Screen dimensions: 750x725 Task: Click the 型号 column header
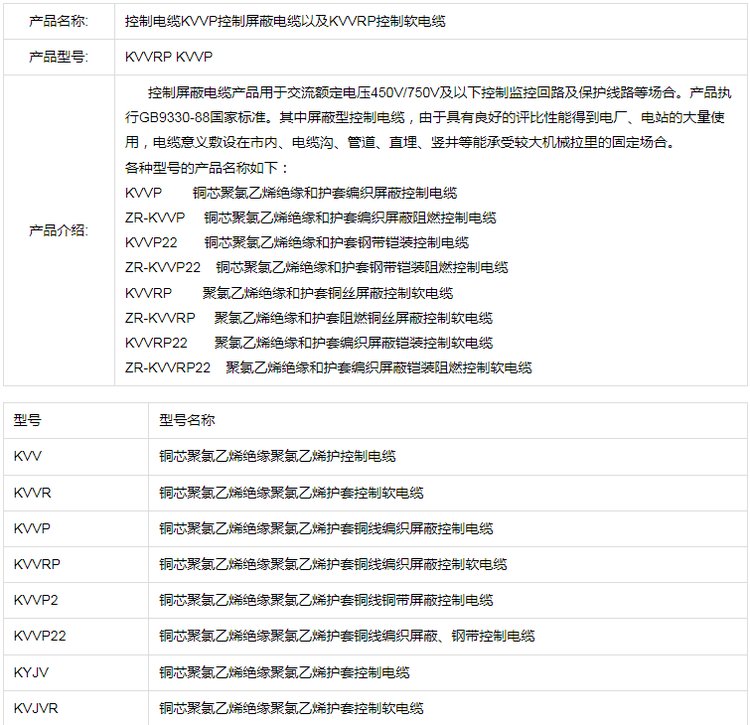tap(76, 420)
